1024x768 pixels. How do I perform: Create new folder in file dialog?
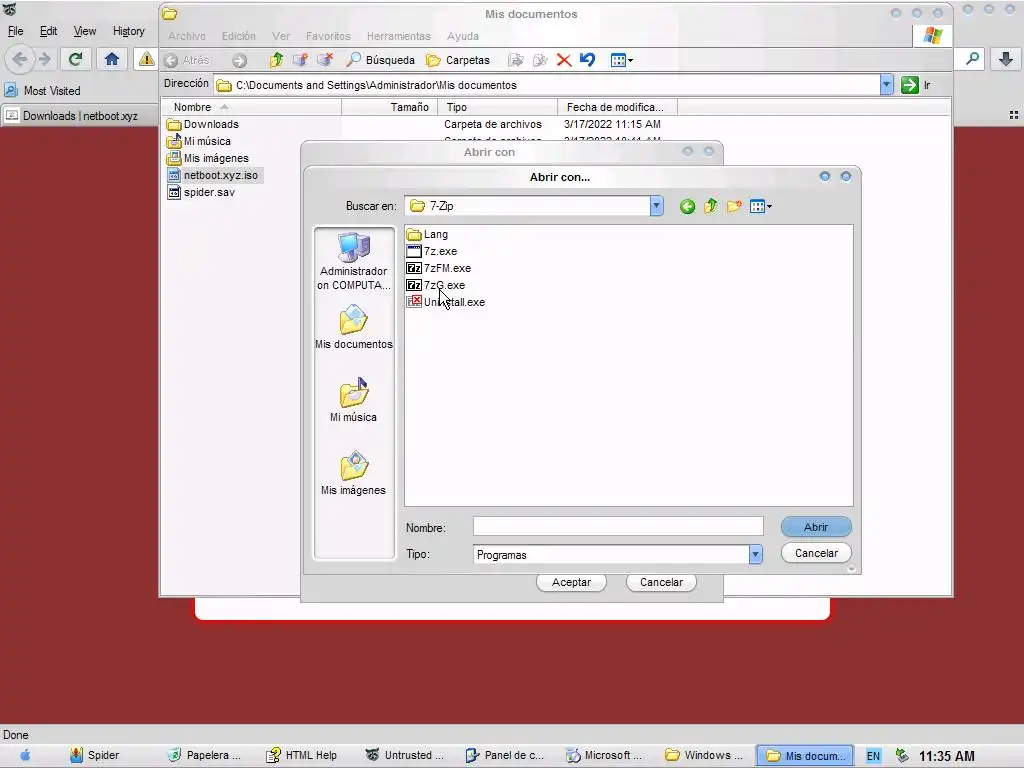[x=734, y=206]
